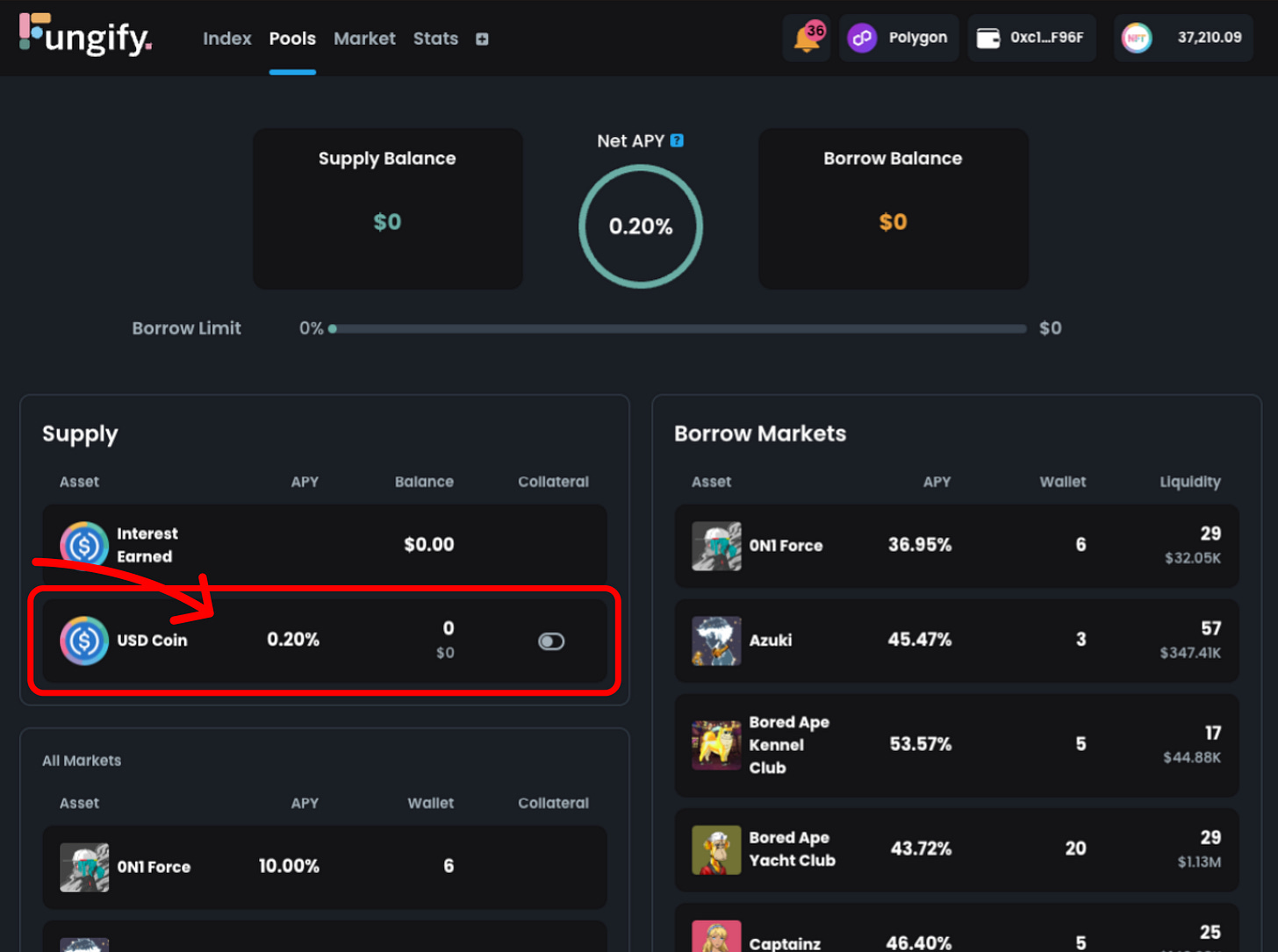The width and height of the screenshot is (1278, 952).
Task: Open 0N1 Force borrow market row
Action: [x=957, y=546]
